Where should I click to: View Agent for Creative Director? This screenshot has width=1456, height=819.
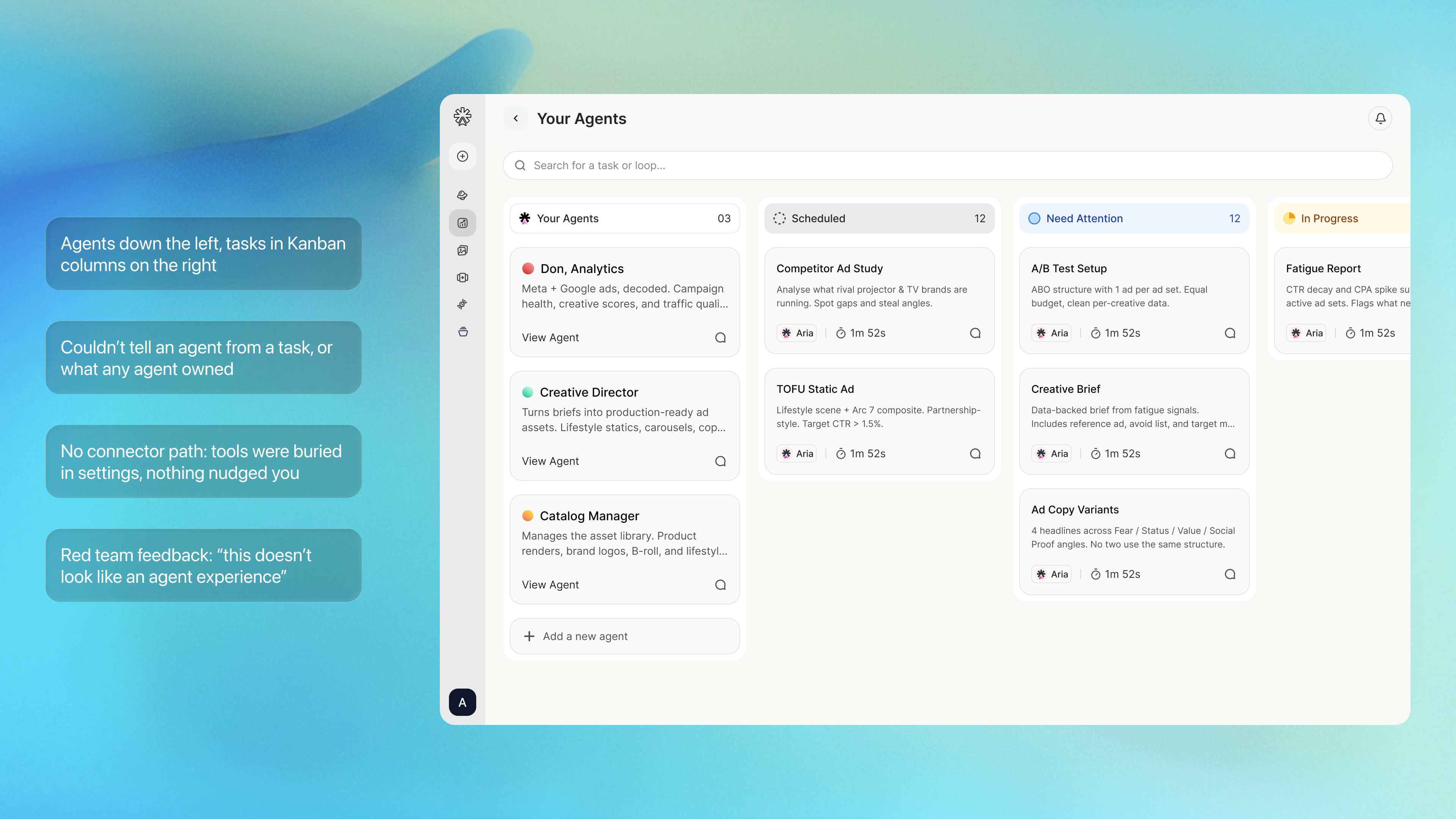point(550,461)
